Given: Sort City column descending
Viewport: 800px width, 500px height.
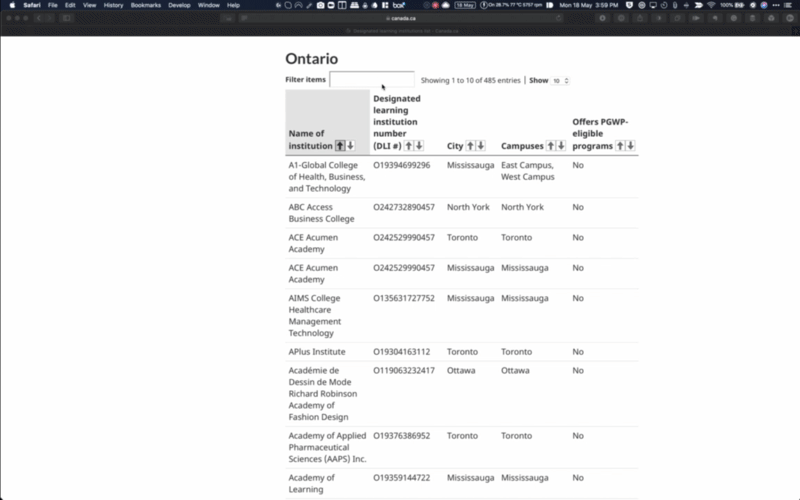Looking at the screenshot, I should [x=482, y=146].
